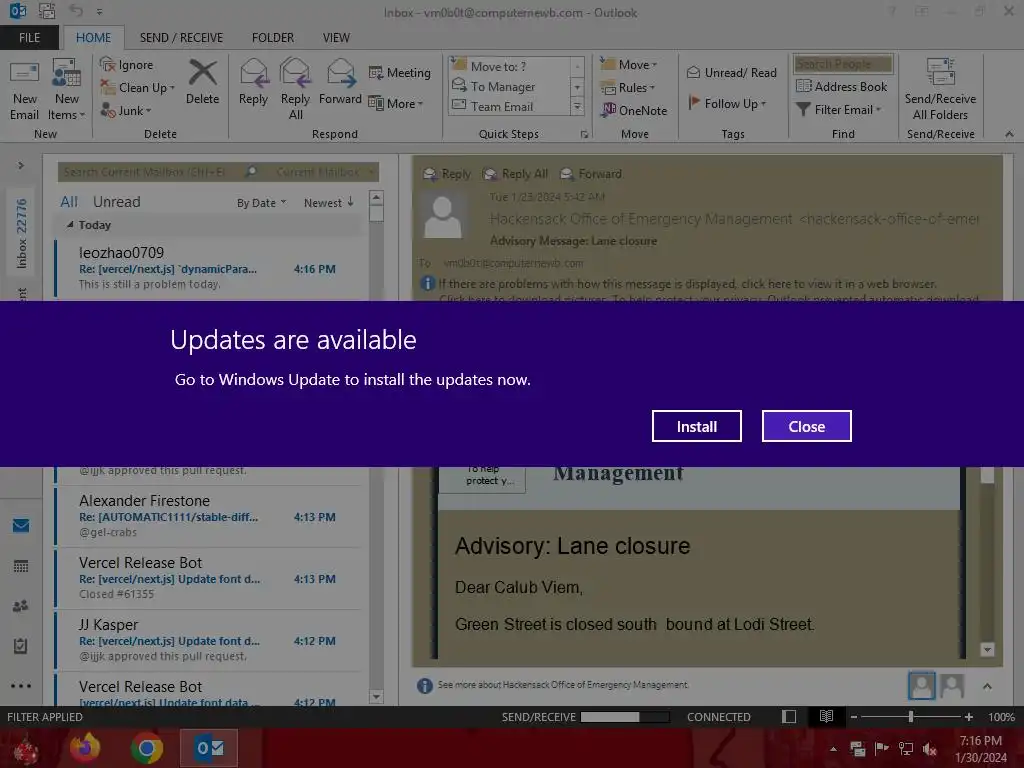1024x768 pixels.
Task: Click Send/Receive All Folders
Action: tap(940, 89)
